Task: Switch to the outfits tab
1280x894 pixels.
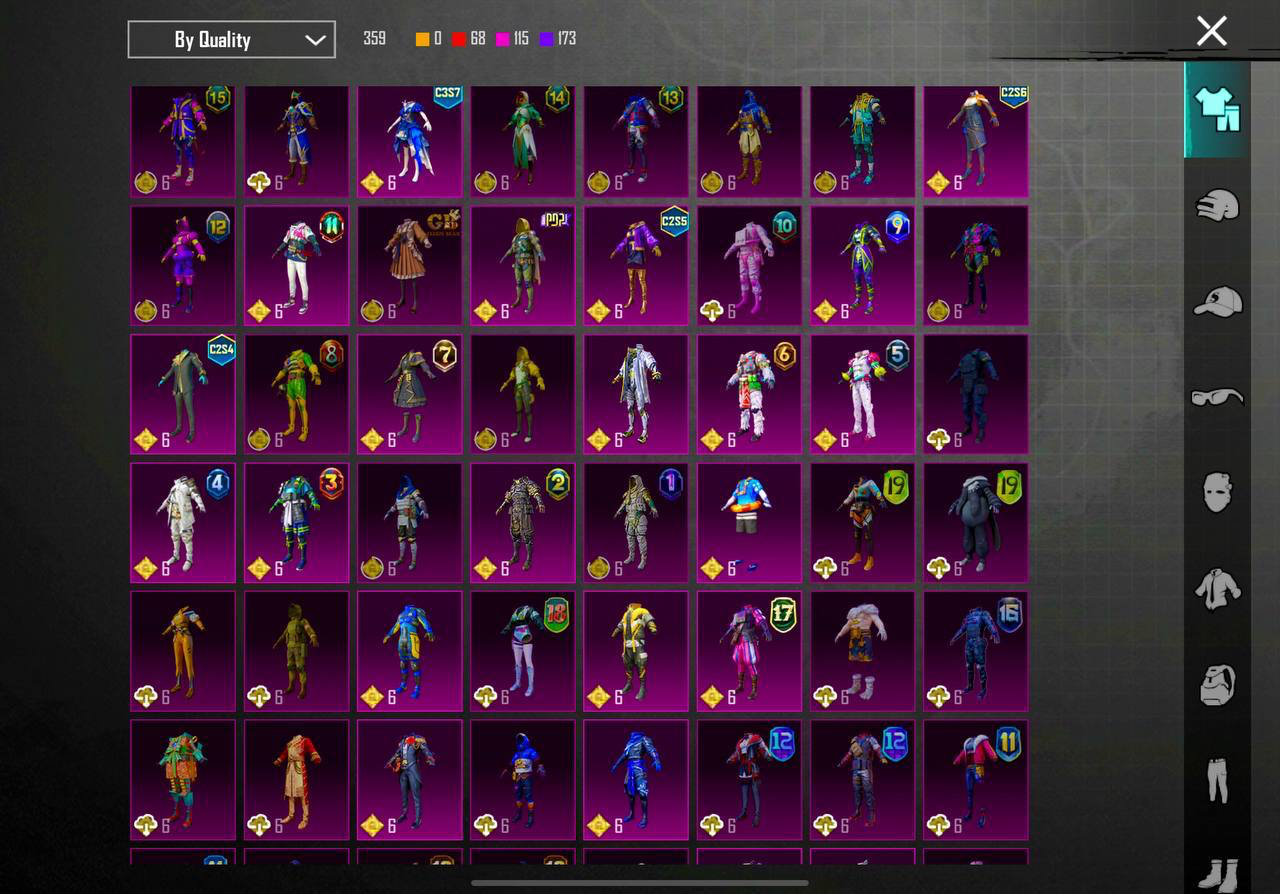Action: pos(1215,110)
